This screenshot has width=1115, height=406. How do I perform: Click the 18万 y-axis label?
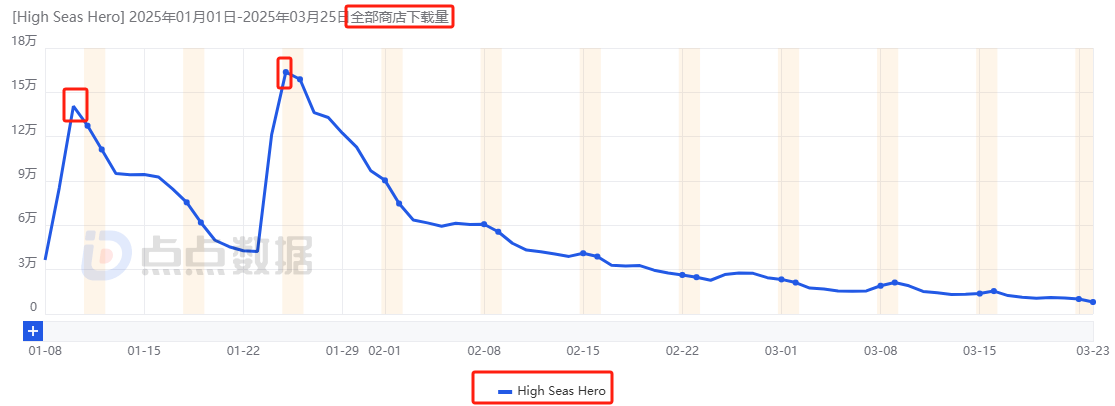click(24, 41)
